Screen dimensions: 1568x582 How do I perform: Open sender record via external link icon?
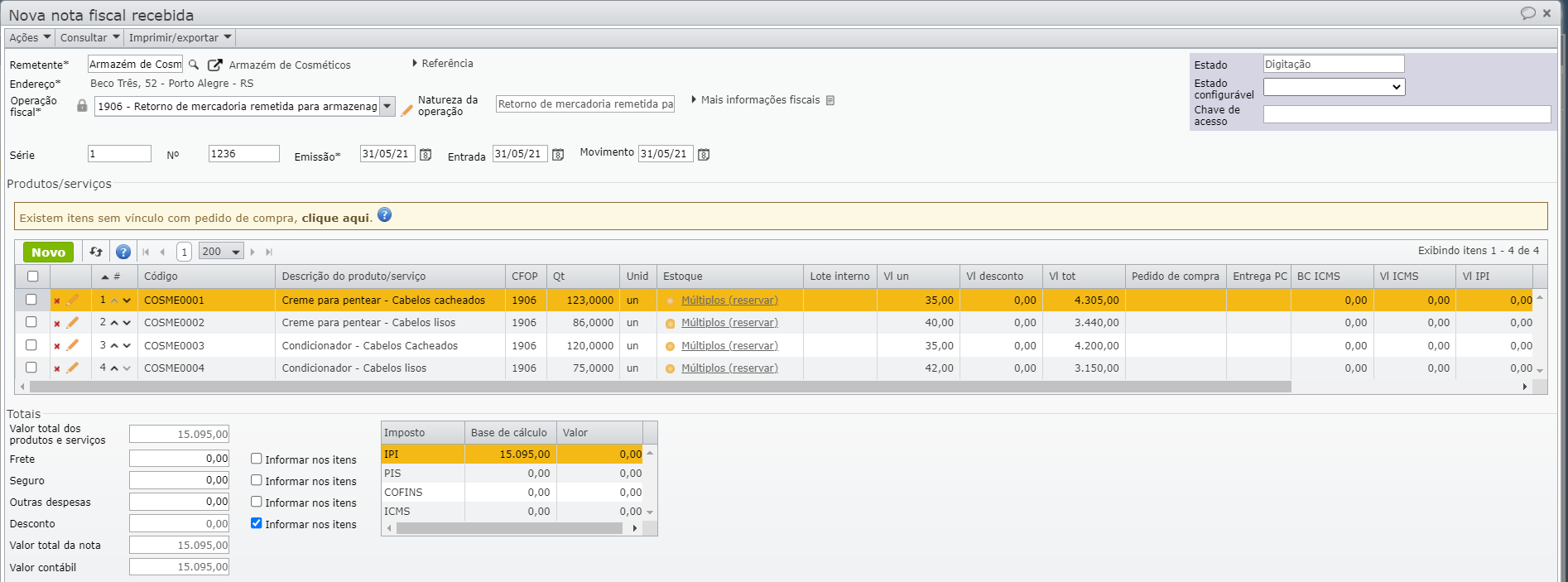tap(215, 65)
